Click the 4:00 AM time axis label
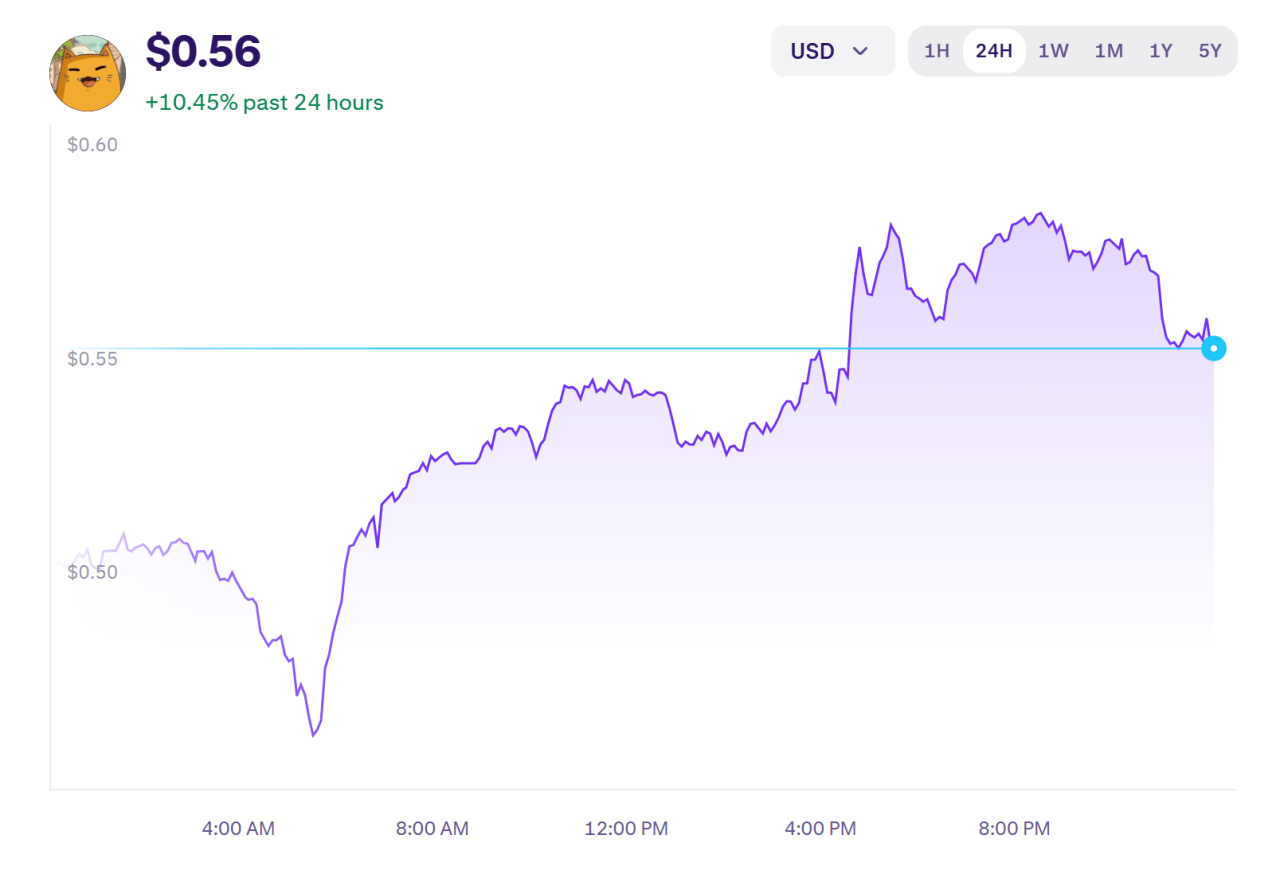 (238, 829)
